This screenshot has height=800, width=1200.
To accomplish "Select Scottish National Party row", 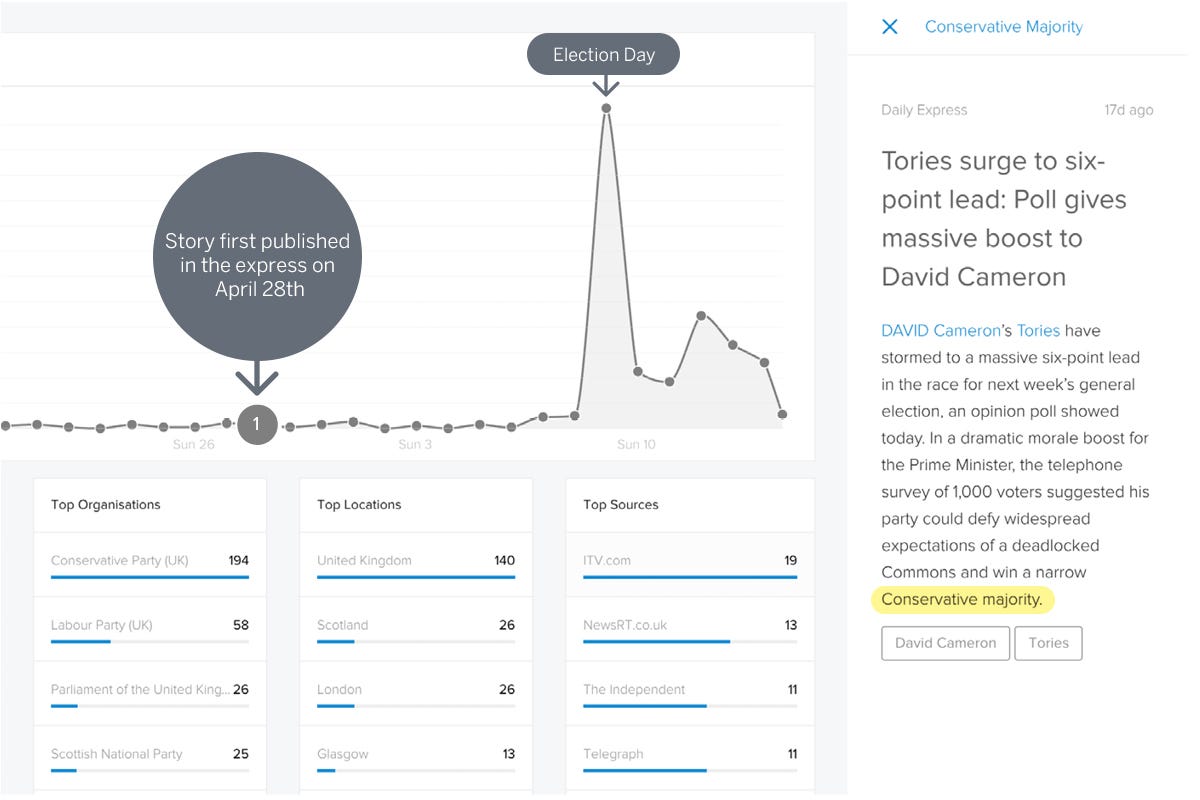I will (x=150, y=759).
